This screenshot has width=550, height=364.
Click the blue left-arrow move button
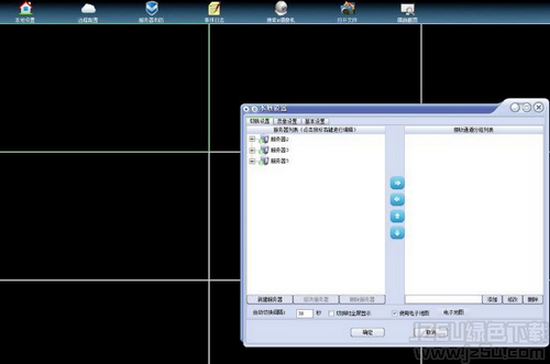pyautogui.click(x=397, y=200)
